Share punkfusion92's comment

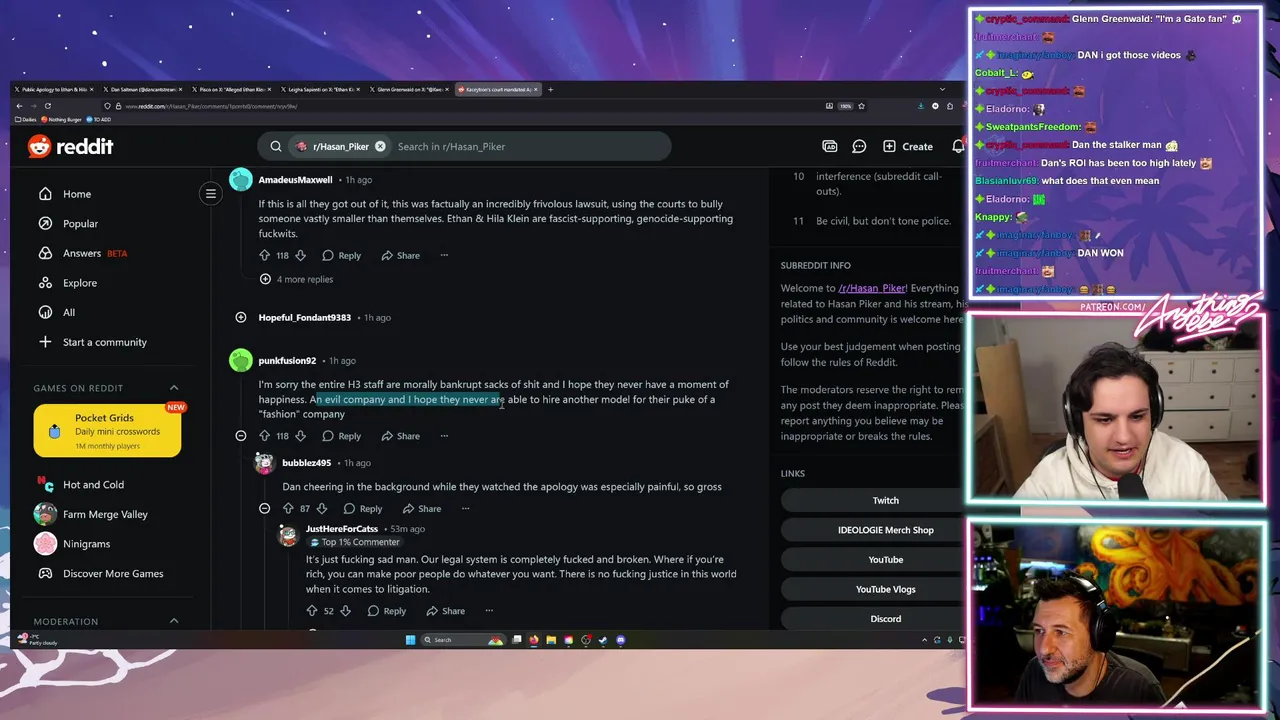[x=400, y=436]
